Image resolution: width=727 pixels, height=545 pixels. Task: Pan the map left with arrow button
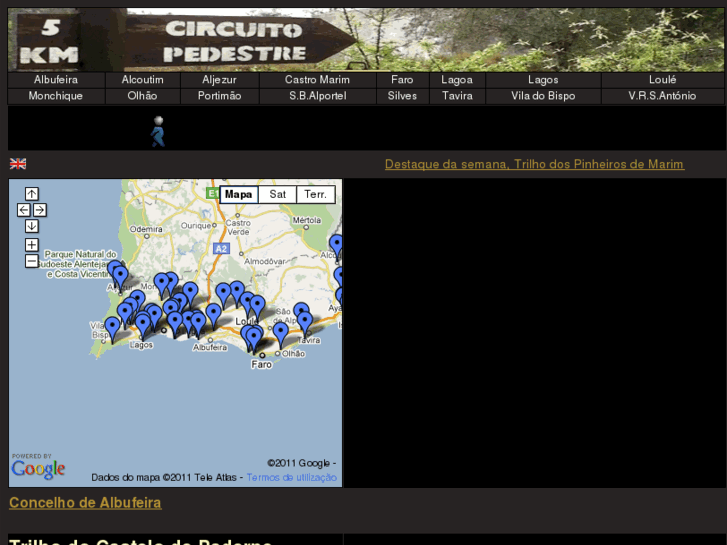tap(24, 210)
